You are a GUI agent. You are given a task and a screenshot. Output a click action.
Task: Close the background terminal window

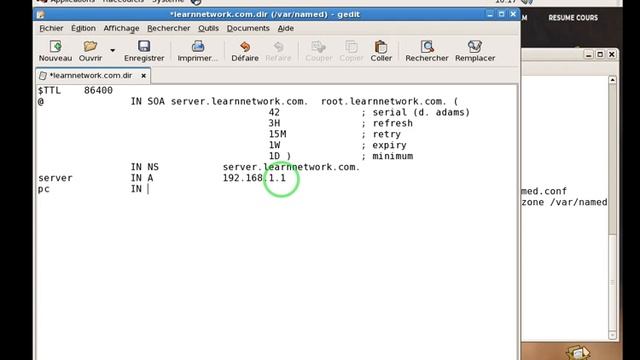611,54
